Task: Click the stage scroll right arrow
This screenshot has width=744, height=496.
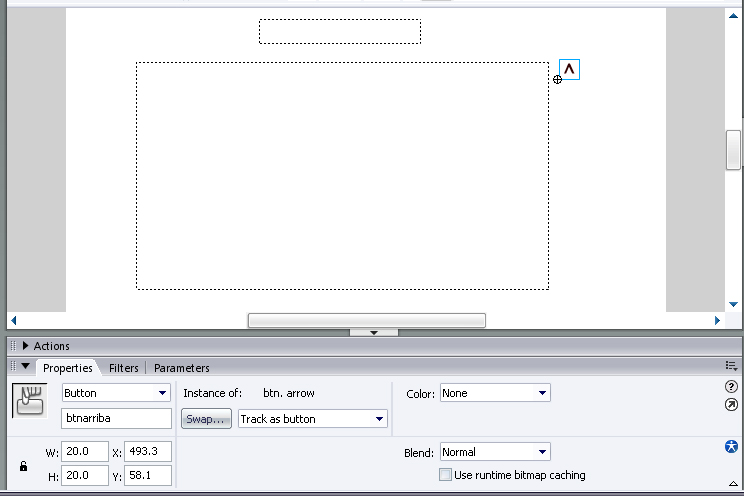Action: (x=717, y=320)
